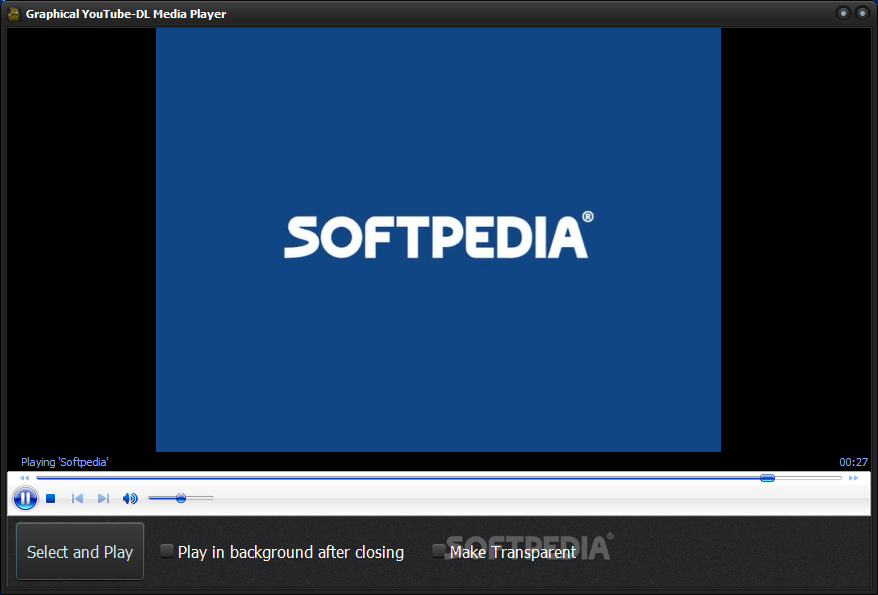This screenshot has height=595, width=878.
Task: Click the fast-forward arrows right of the seek bar
Action: point(853,478)
